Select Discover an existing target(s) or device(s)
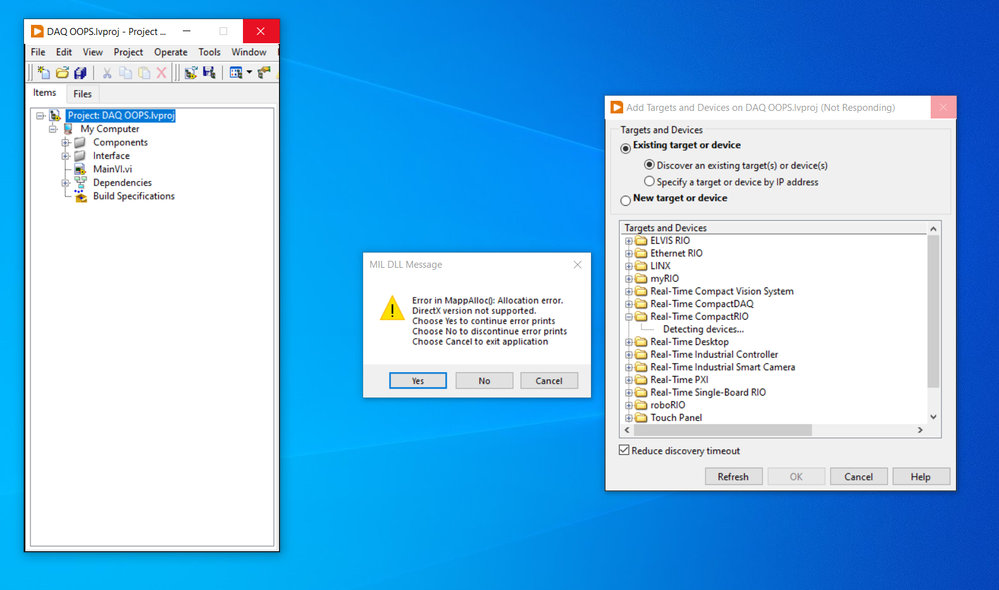The height and width of the screenshot is (590, 999). pos(649,164)
